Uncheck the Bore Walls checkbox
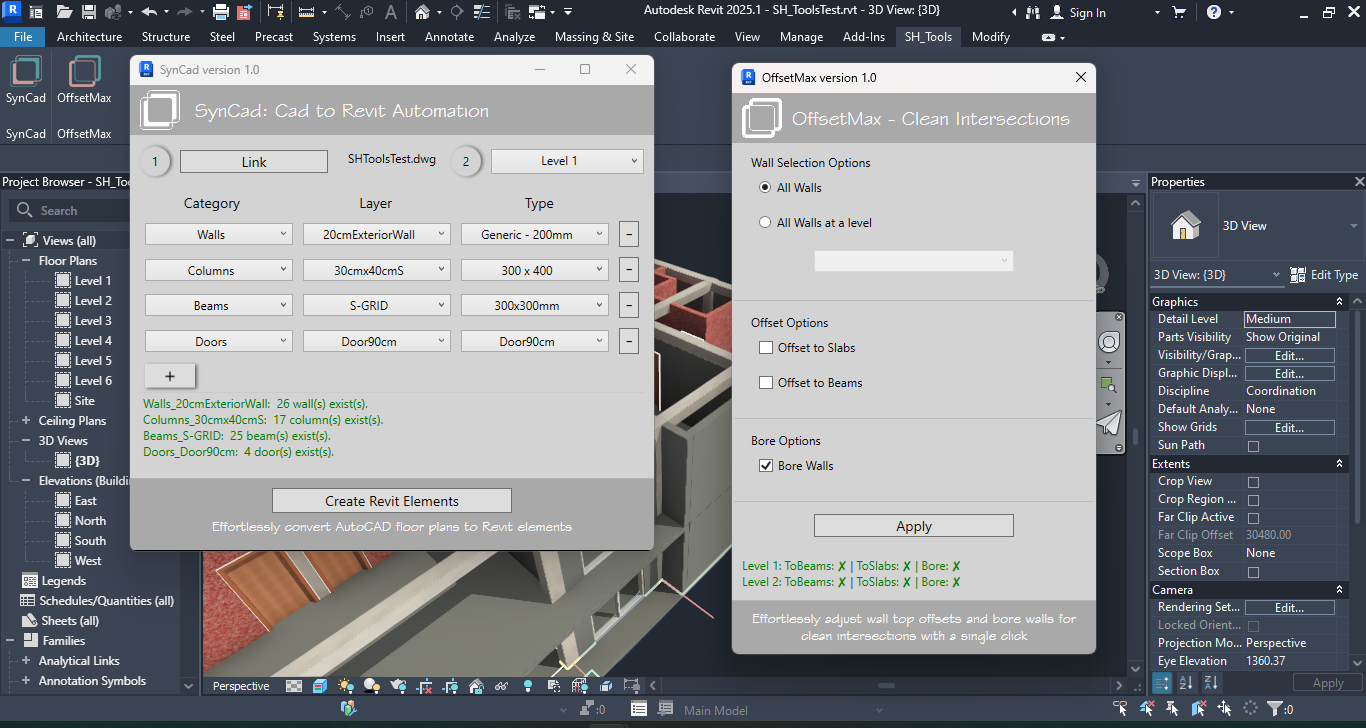The width and height of the screenshot is (1366, 728). [766, 466]
